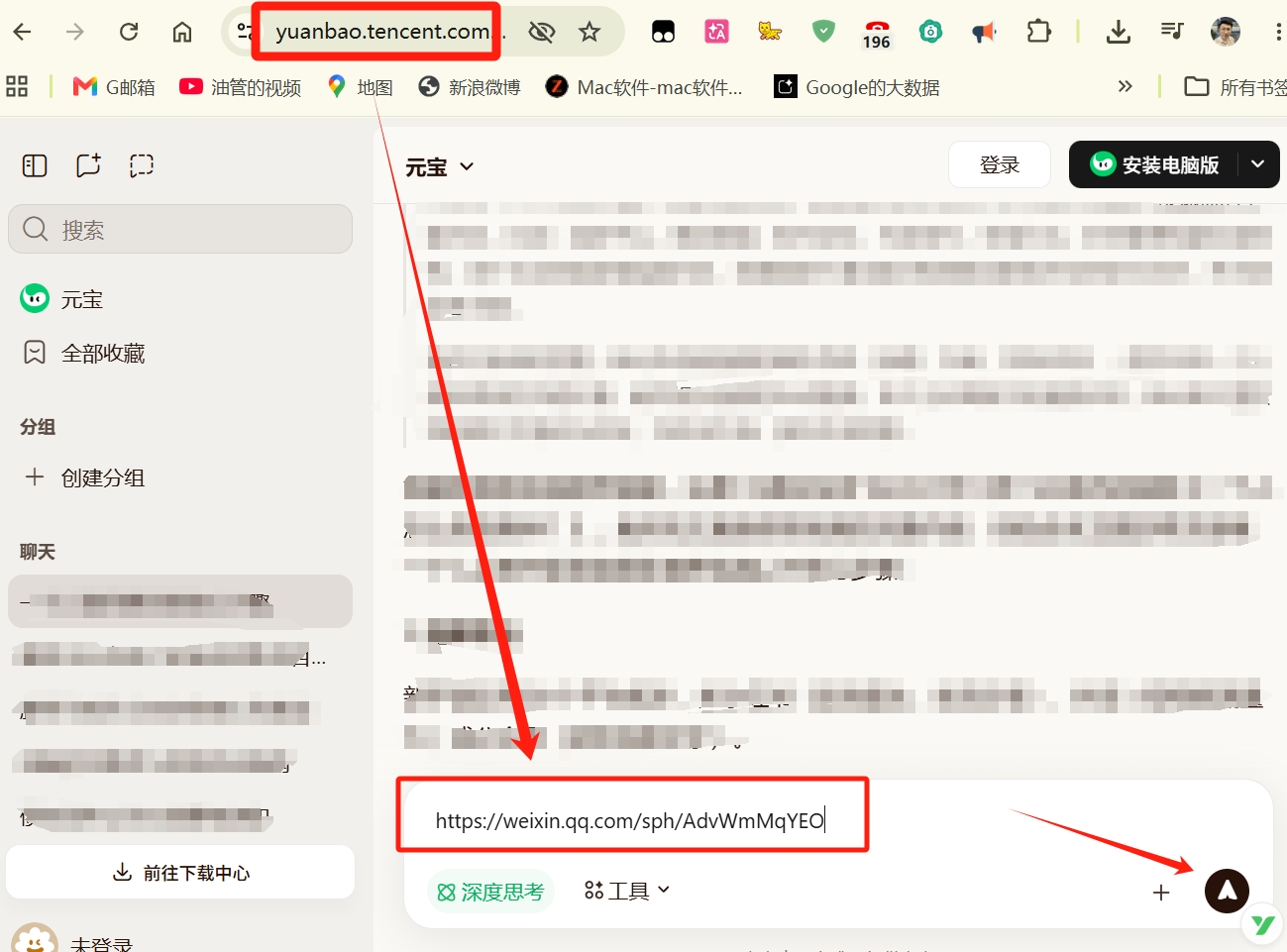Open the 元宝 model dropdown
This screenshot has height=952, width=1287.
[440, 166]
